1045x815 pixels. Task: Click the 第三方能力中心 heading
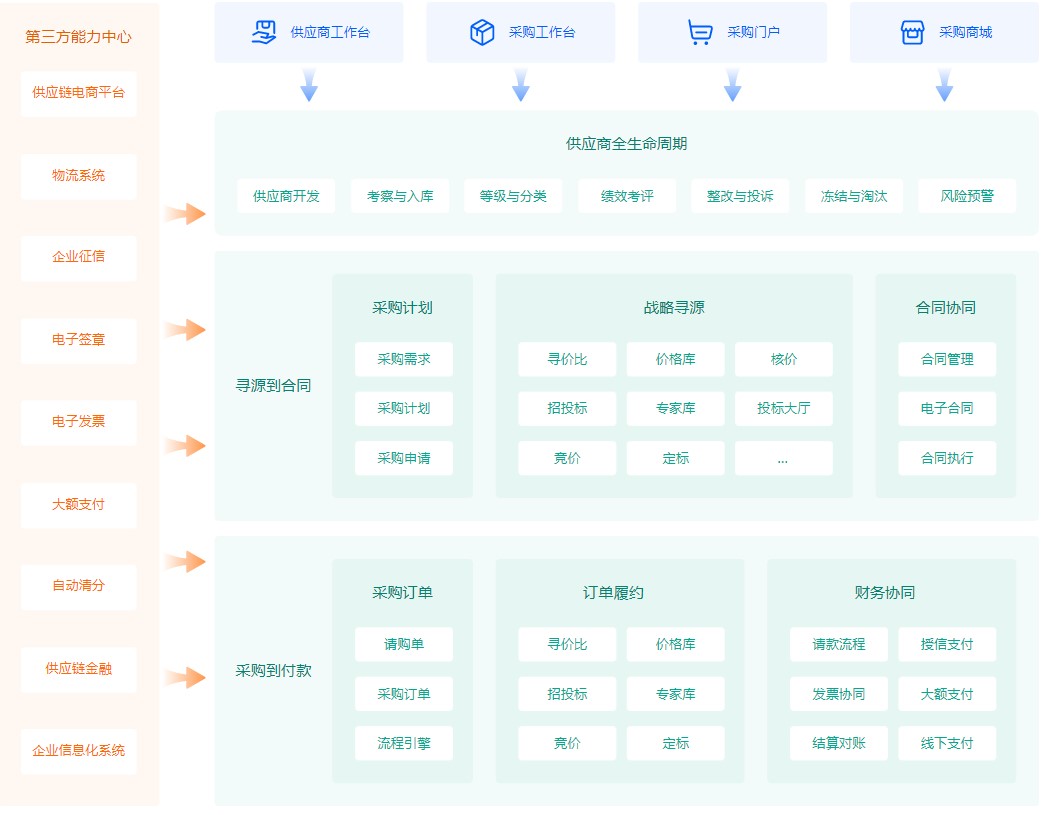click(x=79, y=37)
